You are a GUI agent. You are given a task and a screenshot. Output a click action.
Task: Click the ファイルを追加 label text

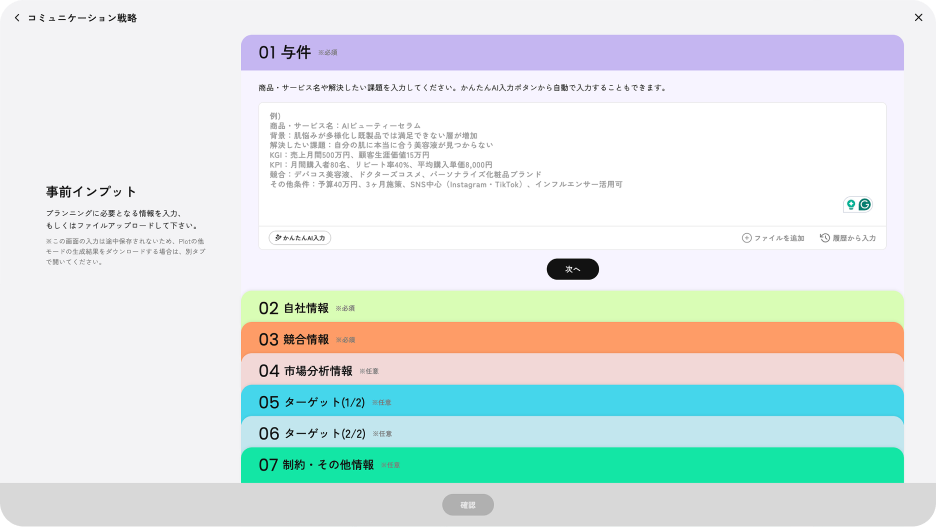[x=779, y=238]
